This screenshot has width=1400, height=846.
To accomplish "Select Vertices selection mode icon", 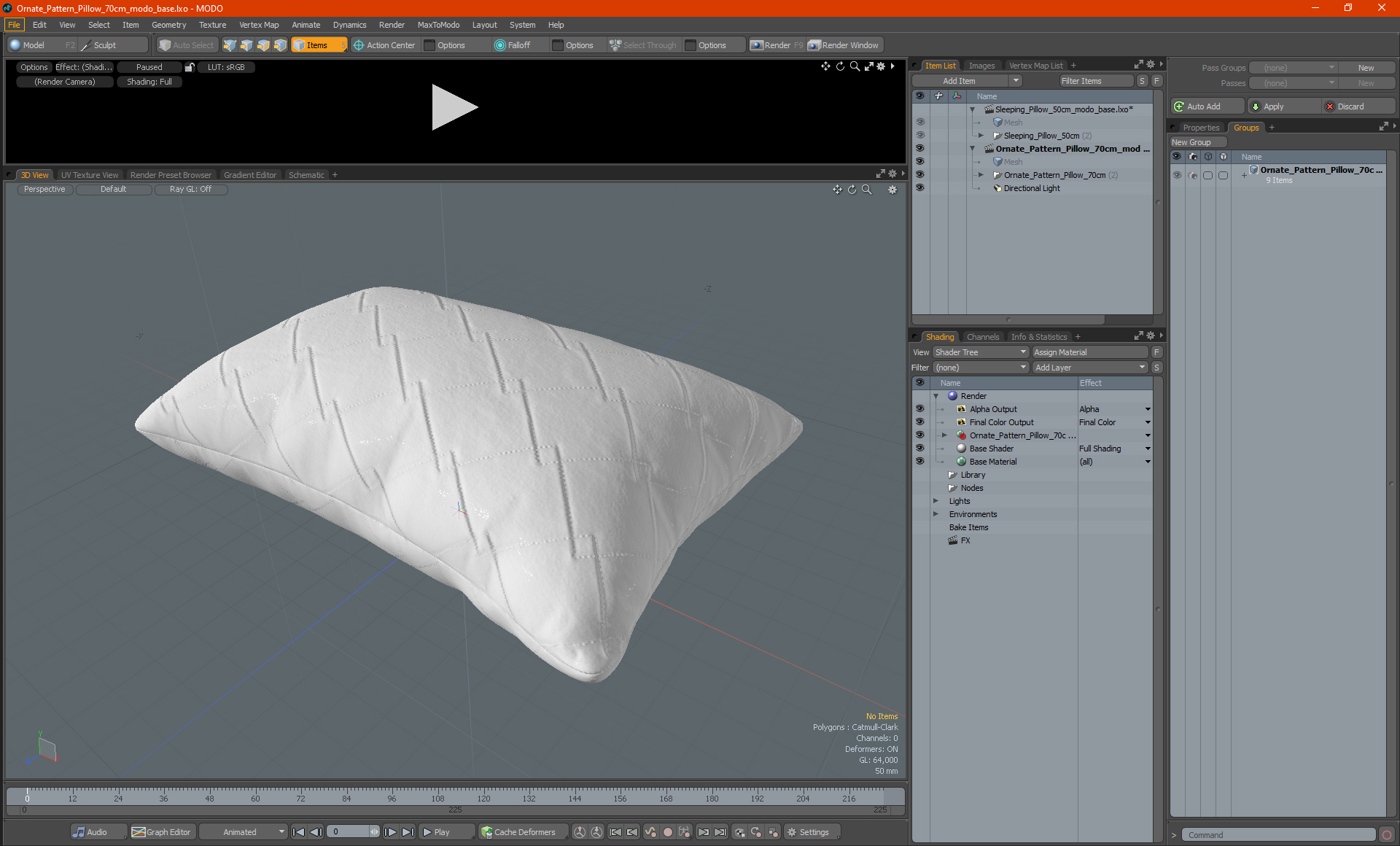I will coord(230,45).
